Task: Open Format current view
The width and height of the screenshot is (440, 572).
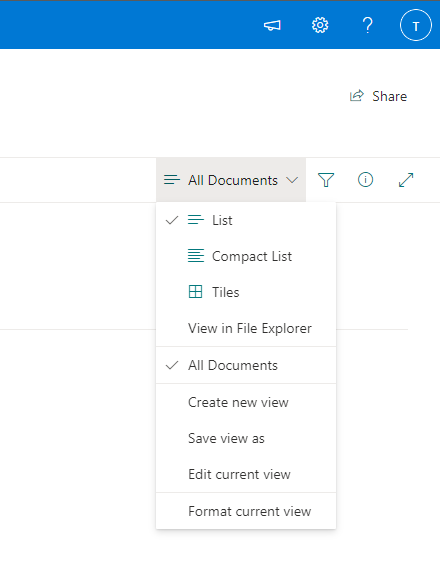Action: pos(246,511)
